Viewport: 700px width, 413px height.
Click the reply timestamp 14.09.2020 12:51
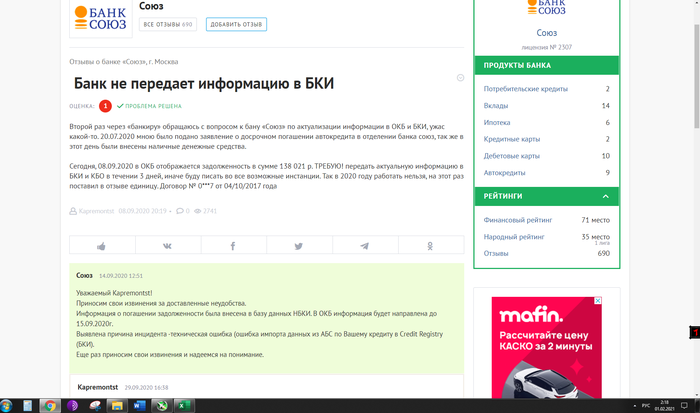point(121,276)
